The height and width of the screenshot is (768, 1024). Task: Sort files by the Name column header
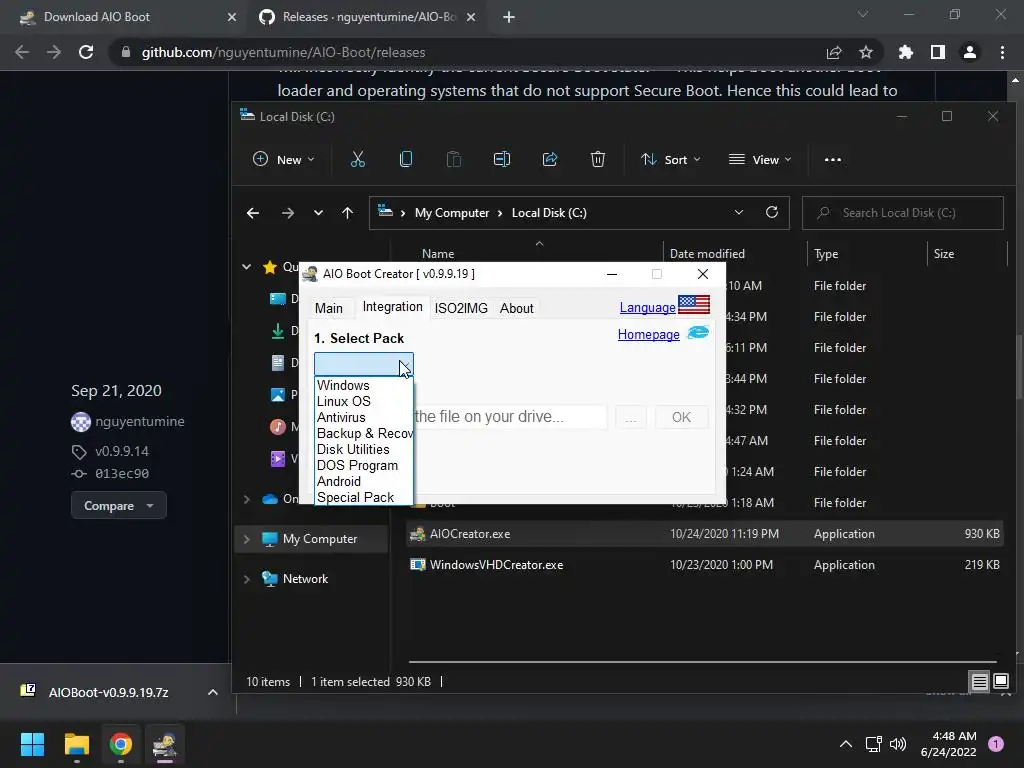[438, 253]
